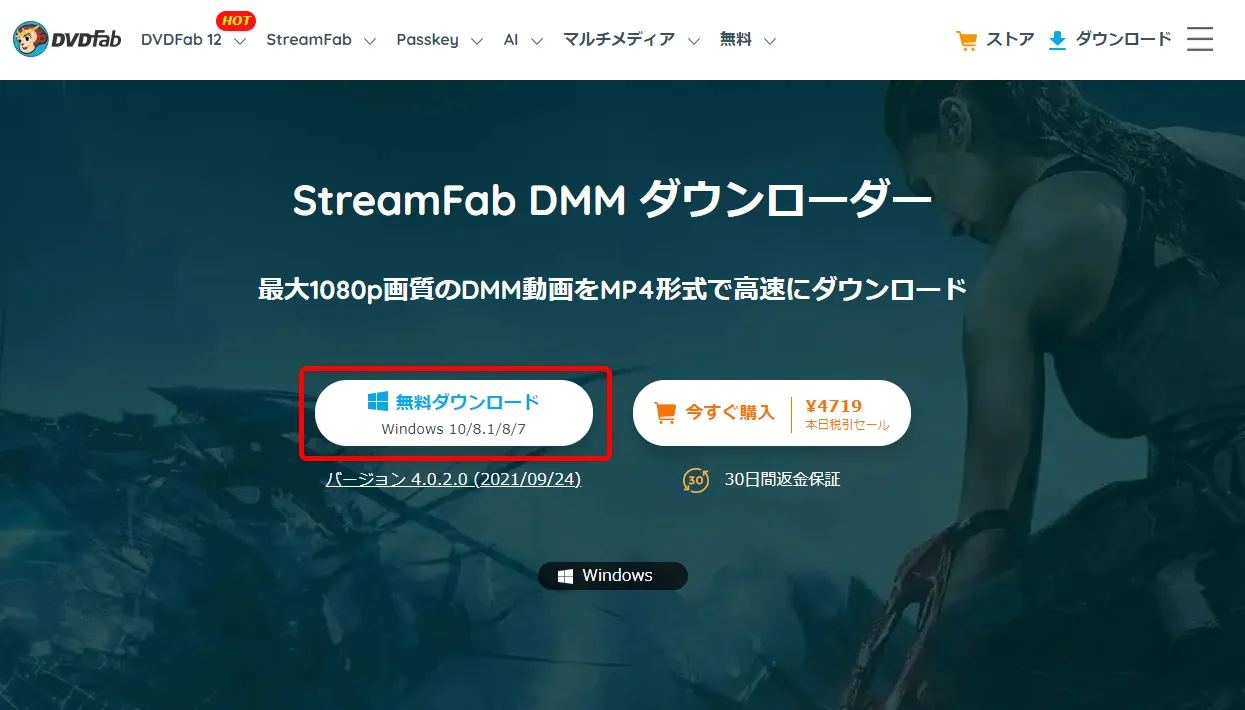Open the store shopping cart icon
The image size is (1245, 710).
click(966, 41)
